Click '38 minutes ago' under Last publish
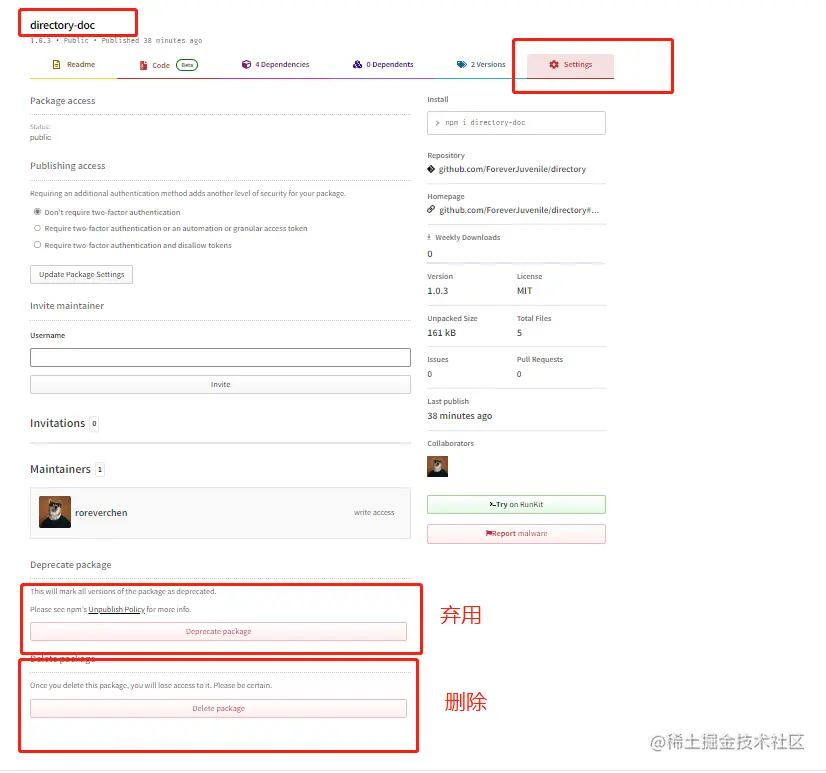Viewport: 826px width, 773px height. (460, 416)
